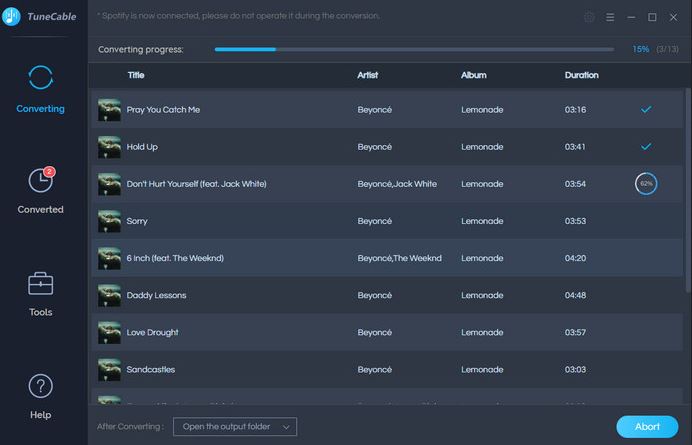Click the dropdown chevron beside Open the output folder

pyautogui.click(x=286, y=427)
